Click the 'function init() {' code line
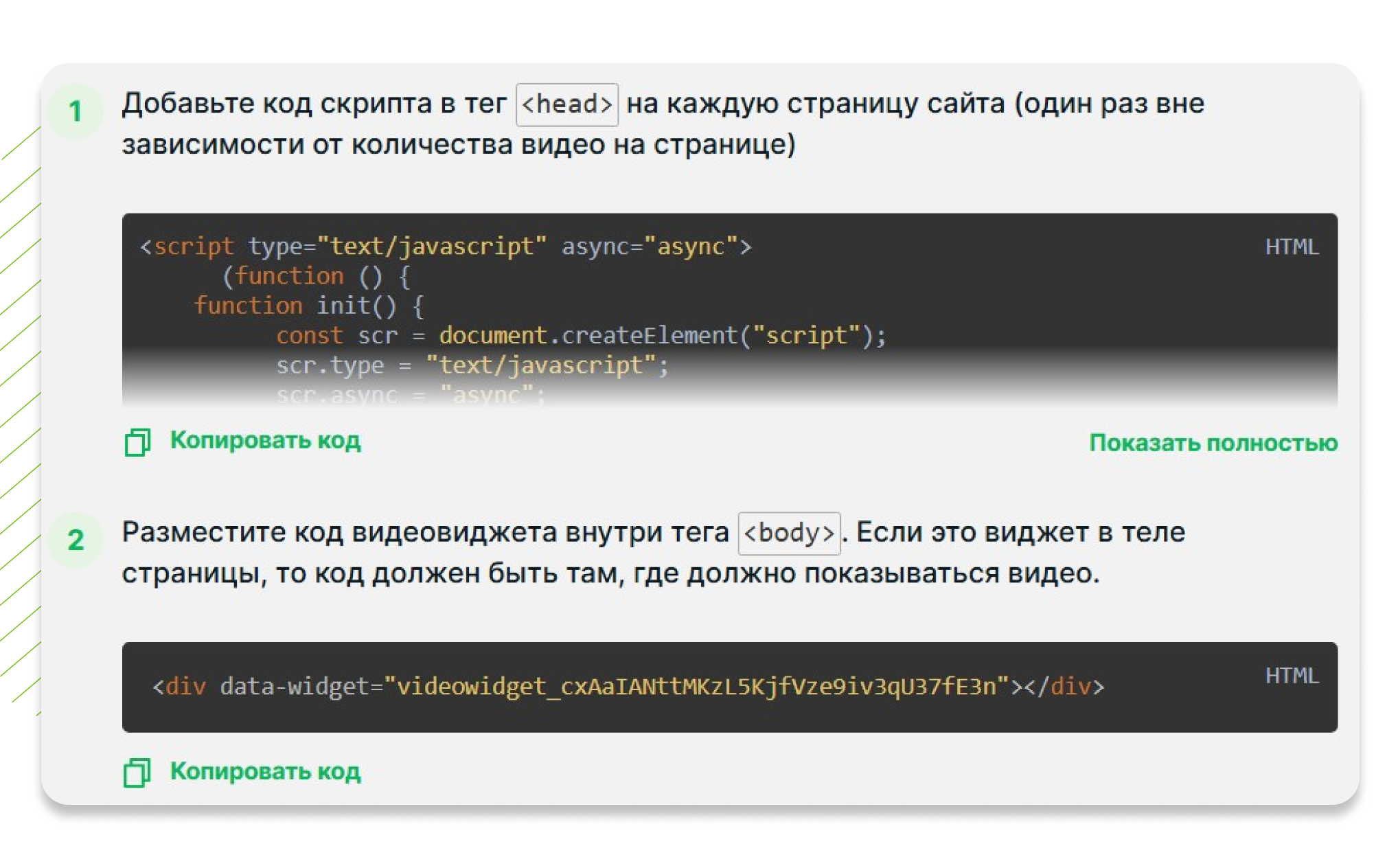 point(309,306)
